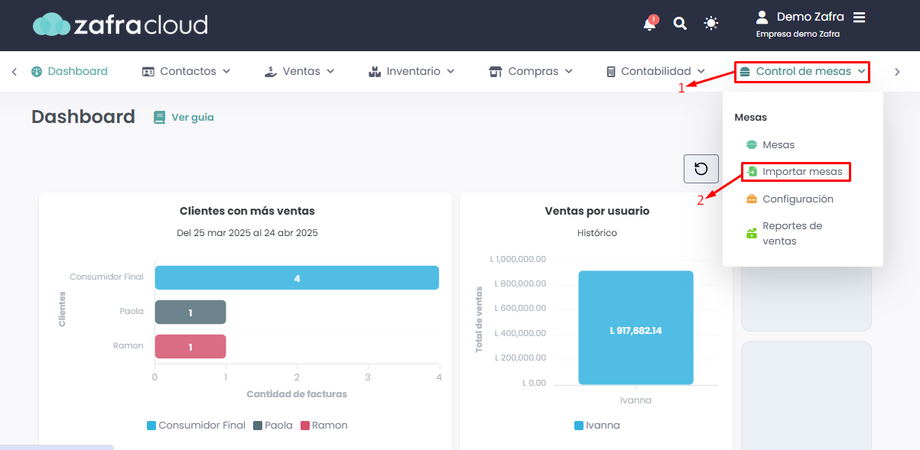Toggle Consumidor Final legend swatch
This screenshot has height=450, width=920.
pyautogui.click(x=151, y=425)
